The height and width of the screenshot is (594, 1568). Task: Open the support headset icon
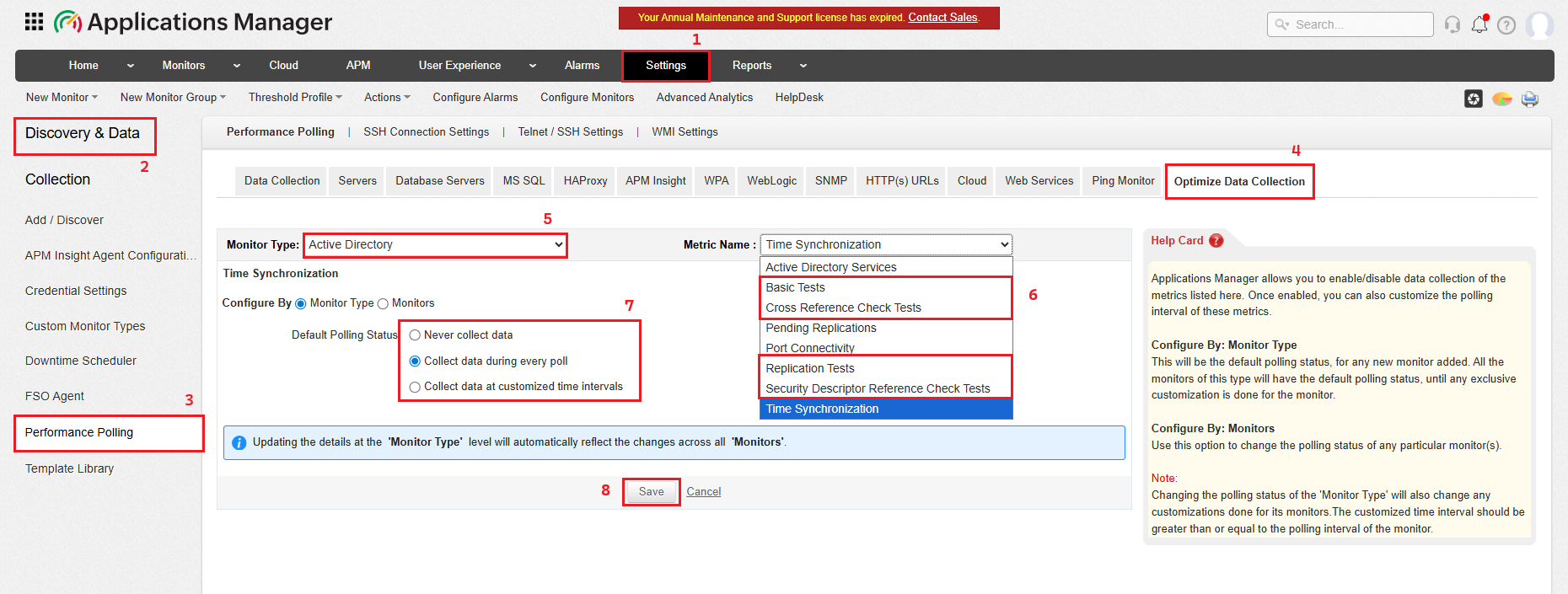tap(1452, 24)
